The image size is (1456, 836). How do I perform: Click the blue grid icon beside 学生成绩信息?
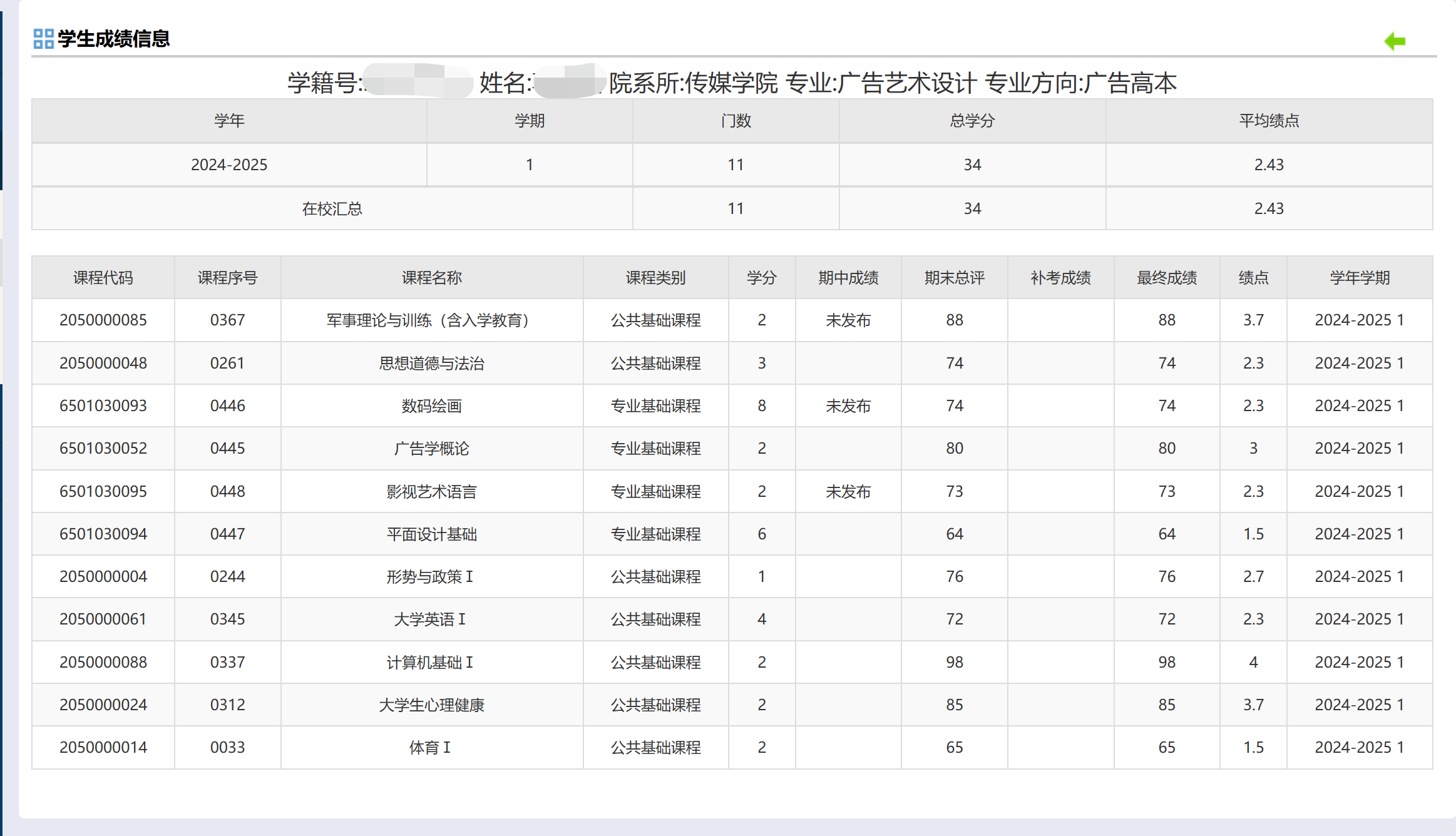(43, 39)
